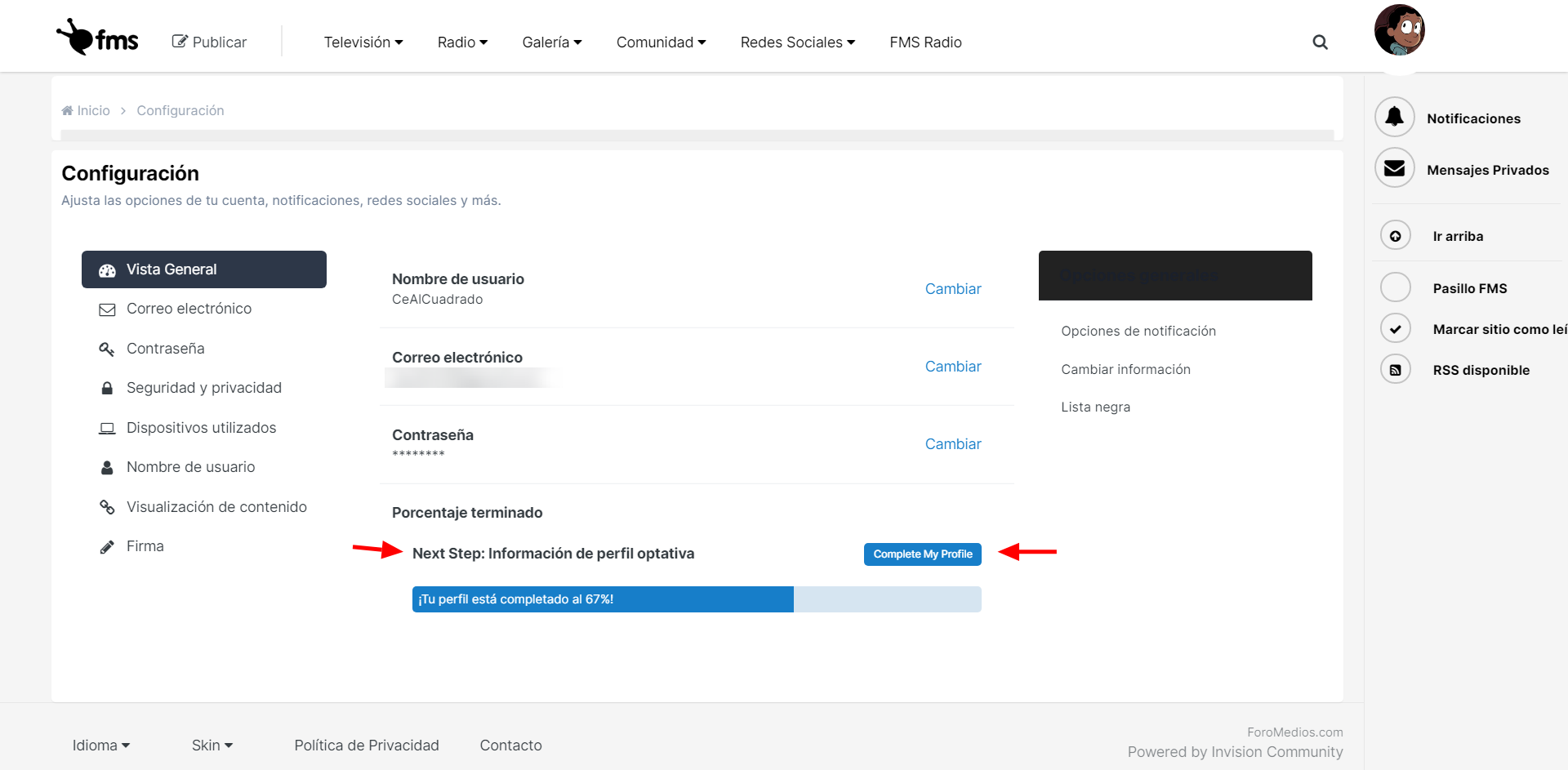This screenshot has height=770, width=1568.
Task: Click the Vista General dashboard icon
Action: coord(107,270)
